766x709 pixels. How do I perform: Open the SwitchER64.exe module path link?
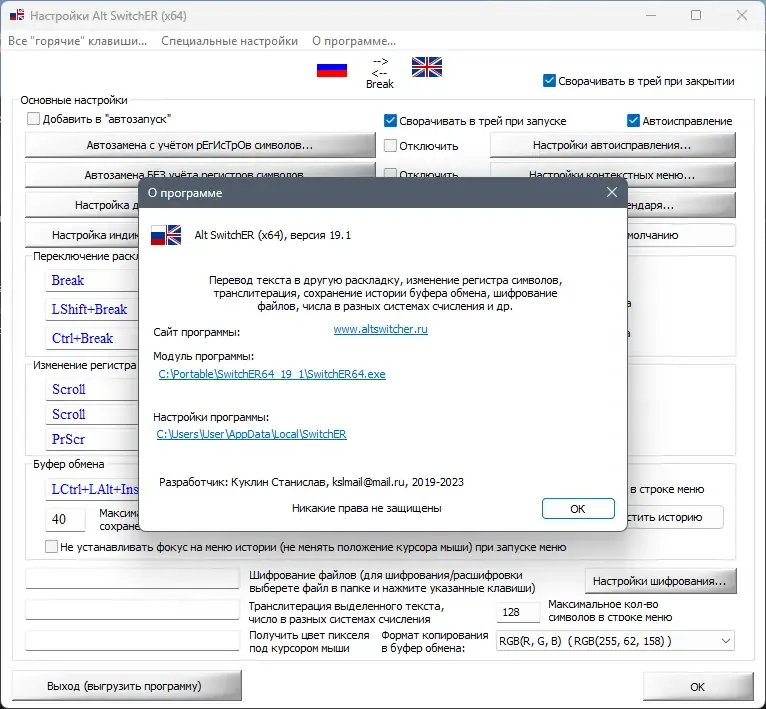pyautogui.click(x=272, y=374)
